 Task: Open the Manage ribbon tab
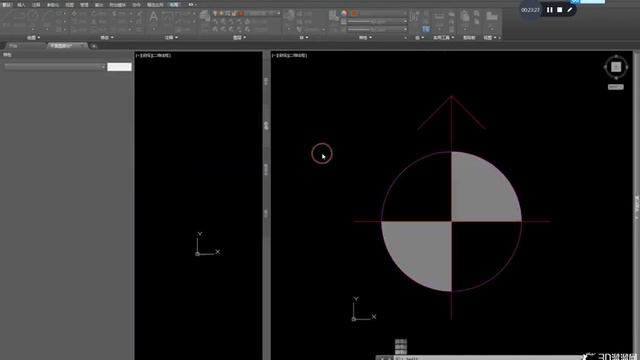click(84, 5)
